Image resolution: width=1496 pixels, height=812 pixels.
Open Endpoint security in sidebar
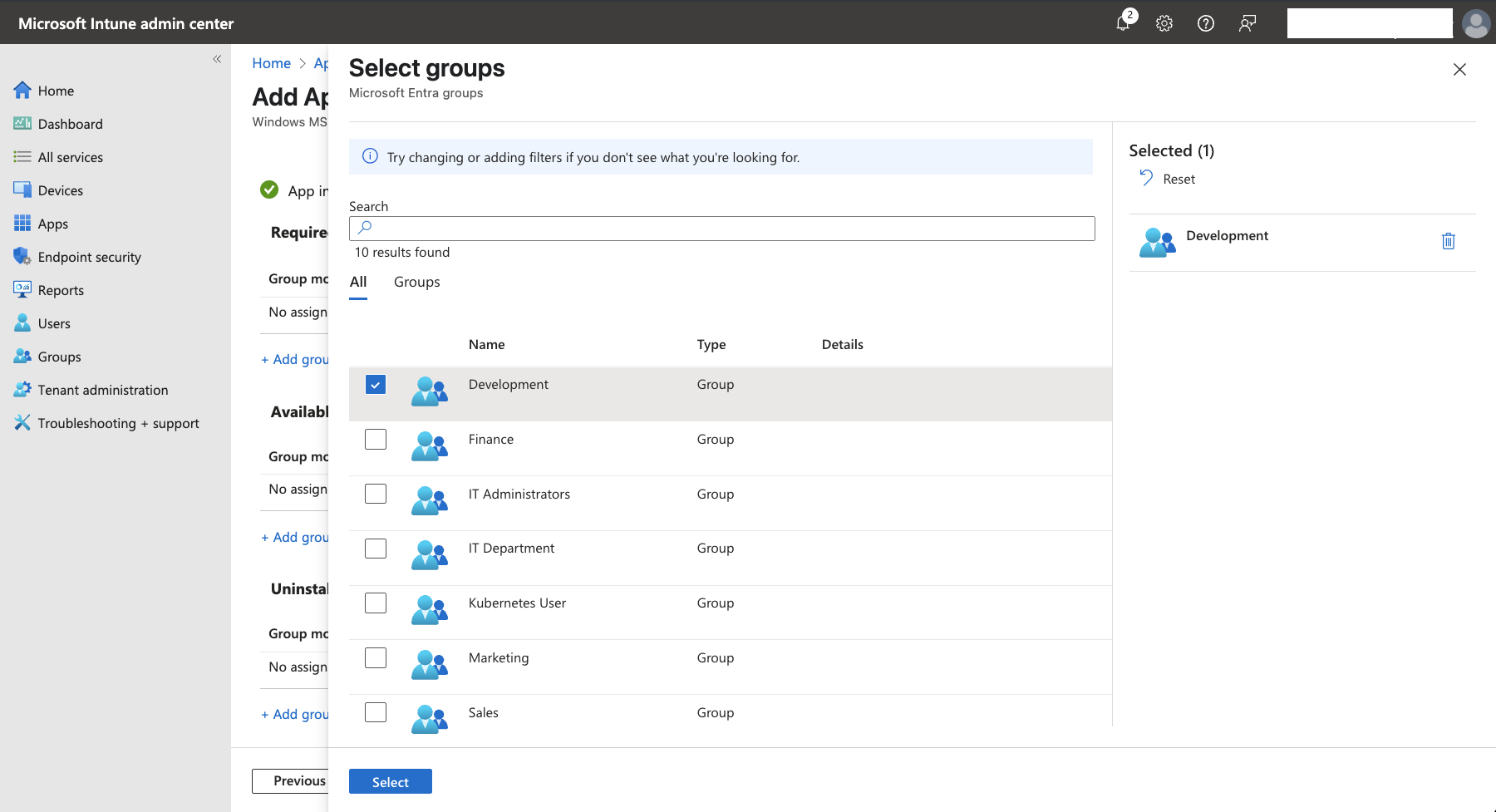(89, 257)
